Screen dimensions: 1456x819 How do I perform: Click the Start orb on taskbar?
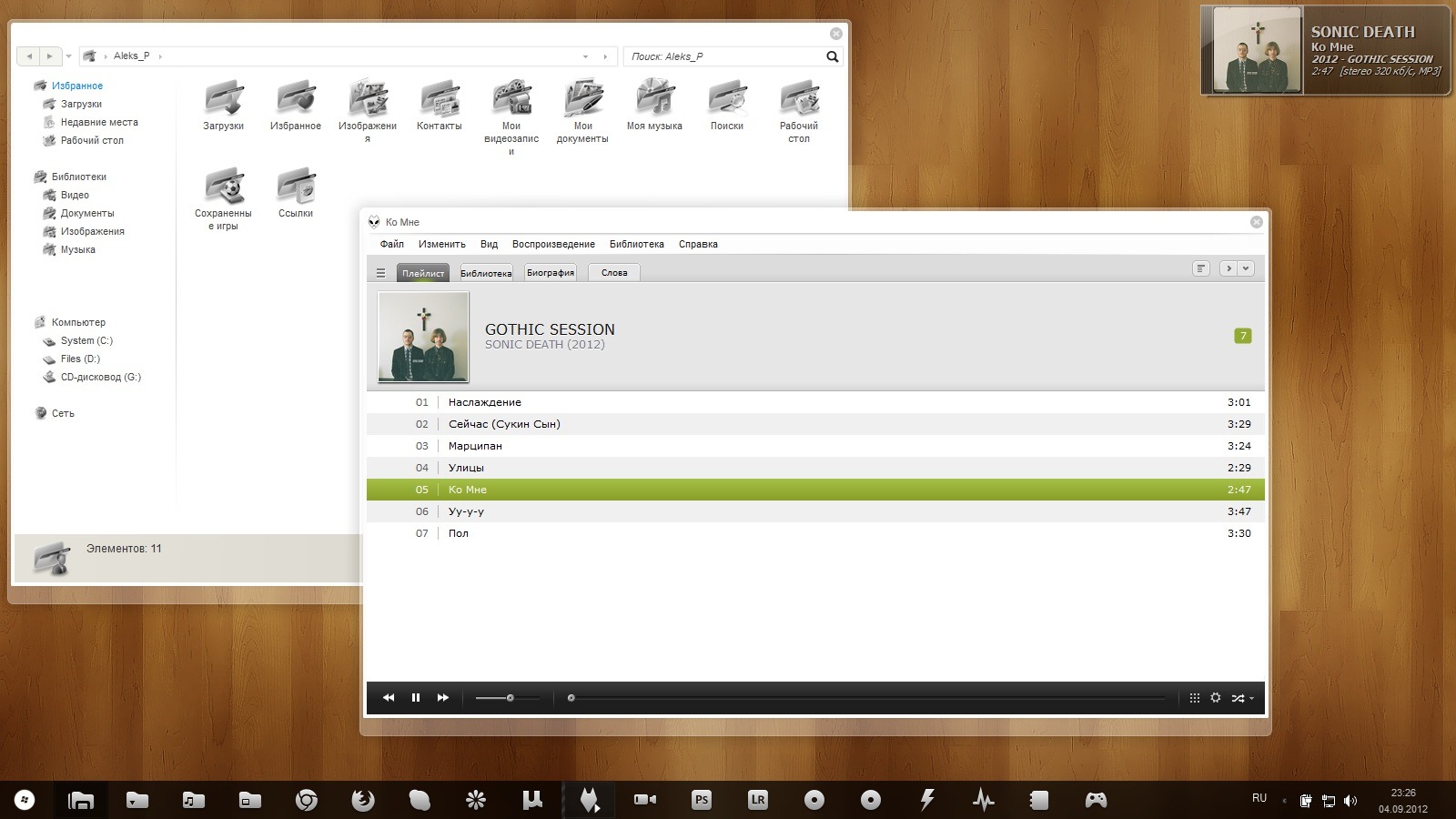point(25,800)
